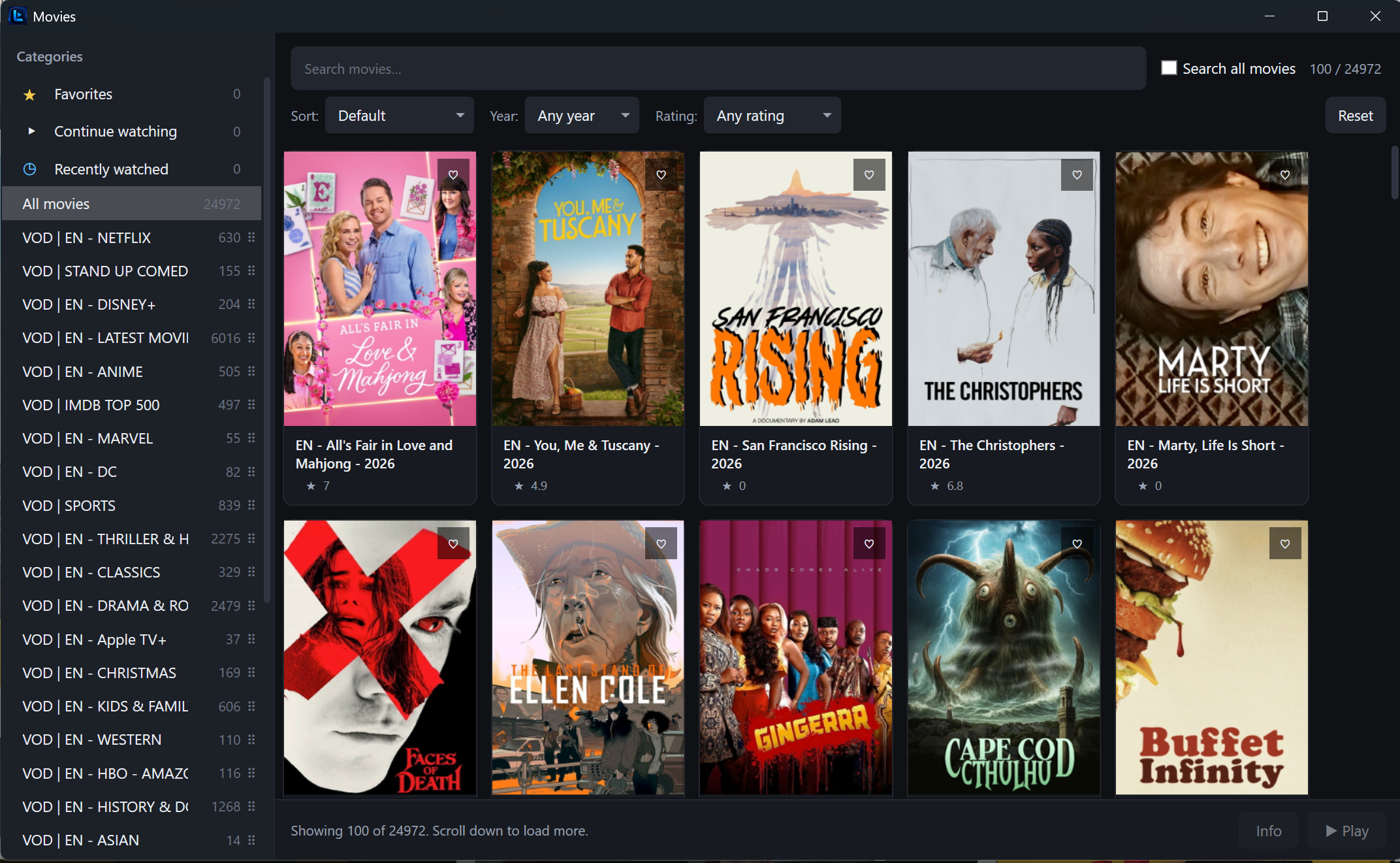Open the Recently watched list

pyautogui.click(x=131, y=169)
